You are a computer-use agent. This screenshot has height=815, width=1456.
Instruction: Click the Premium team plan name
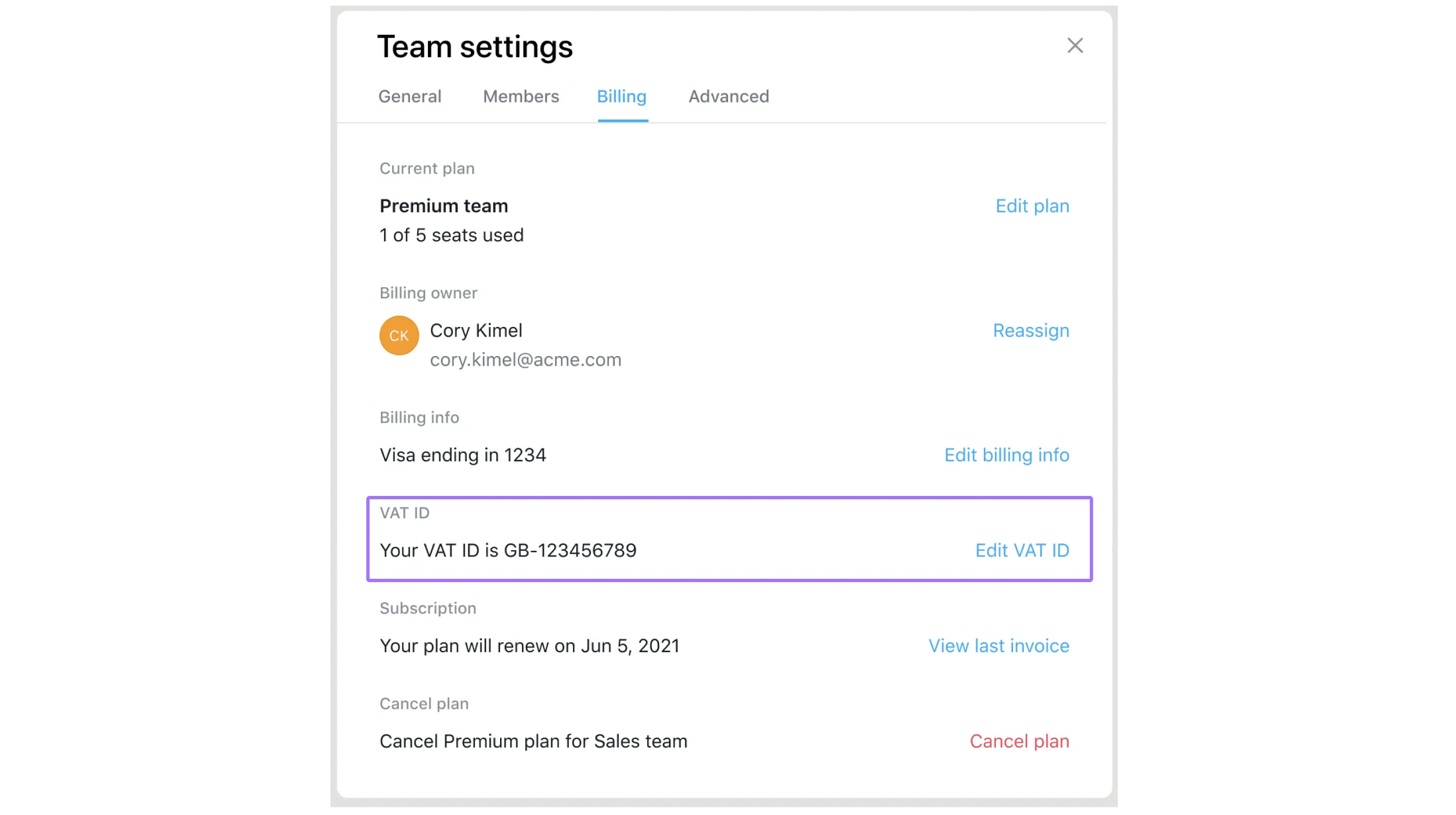(x=444, y=206)
